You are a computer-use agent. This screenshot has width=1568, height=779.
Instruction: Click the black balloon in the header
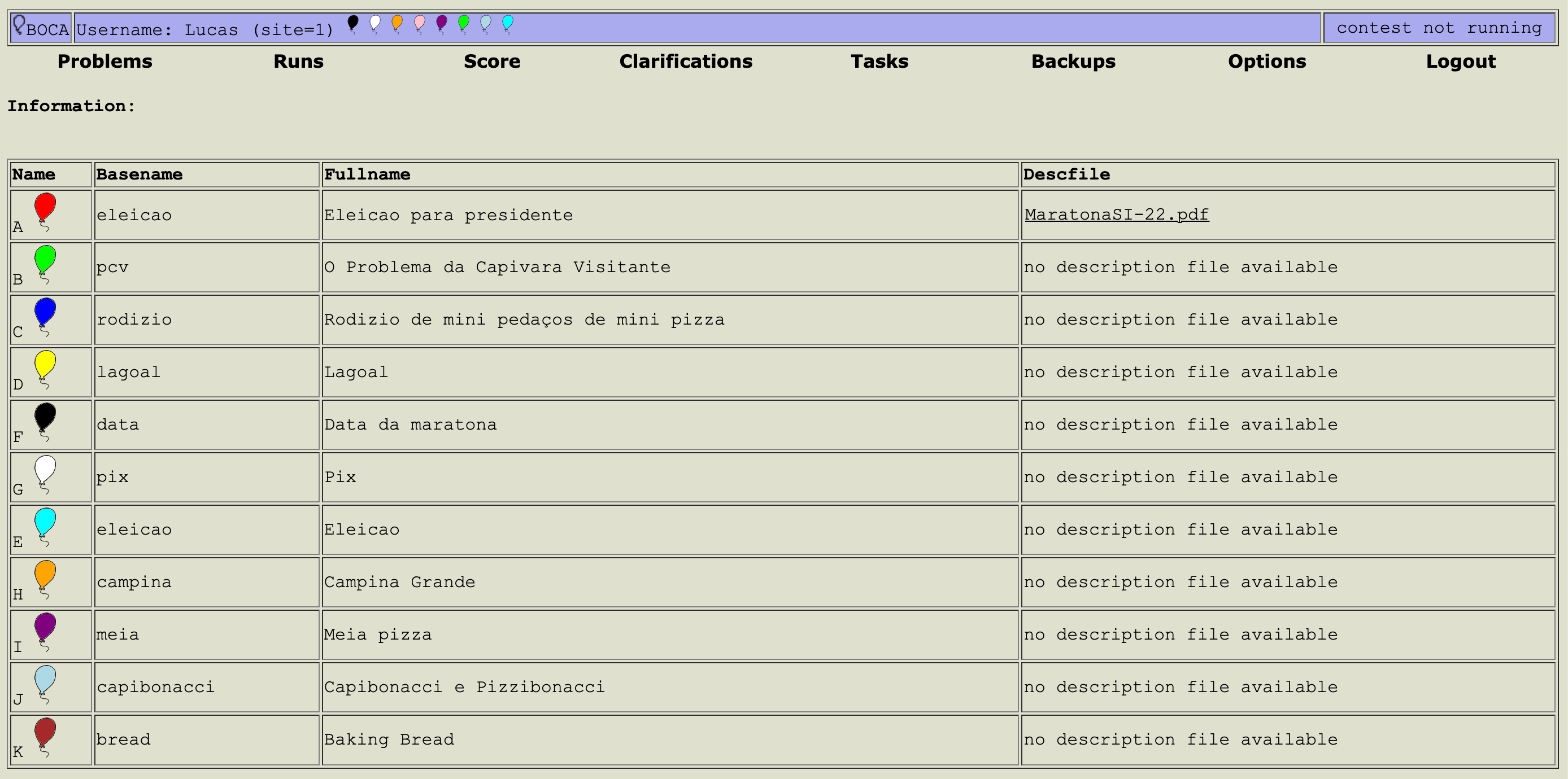click(352, 25)
